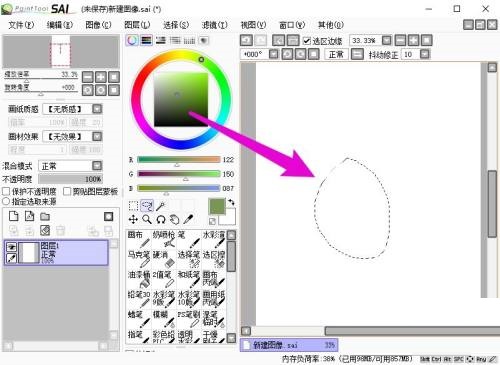This screenshot has height=365, width=500.
Task: Choose the hand pan tool
Action: (174, 219)
